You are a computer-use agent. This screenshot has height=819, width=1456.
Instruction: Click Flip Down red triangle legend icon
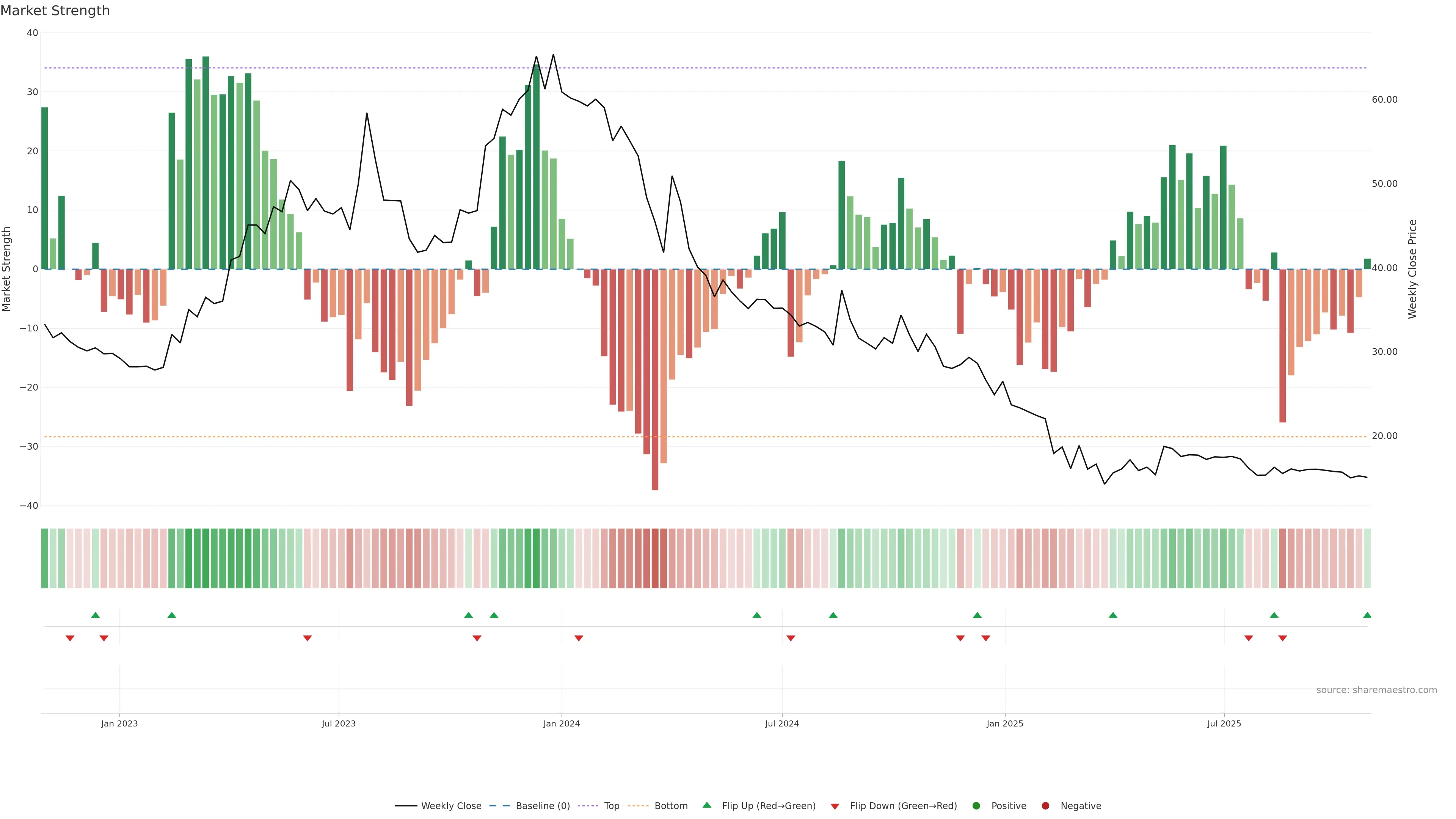click(835, 806)
